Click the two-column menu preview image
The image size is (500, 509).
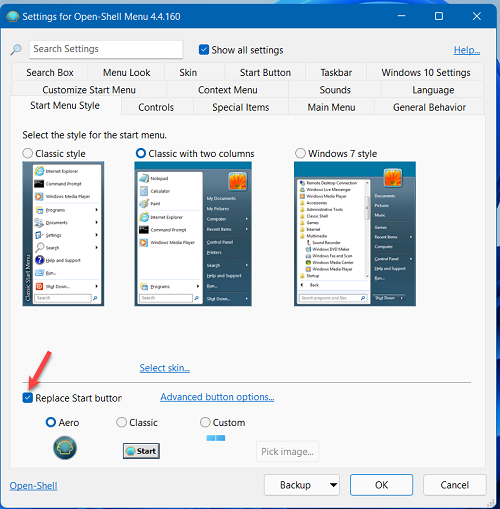tap(193, 234)
